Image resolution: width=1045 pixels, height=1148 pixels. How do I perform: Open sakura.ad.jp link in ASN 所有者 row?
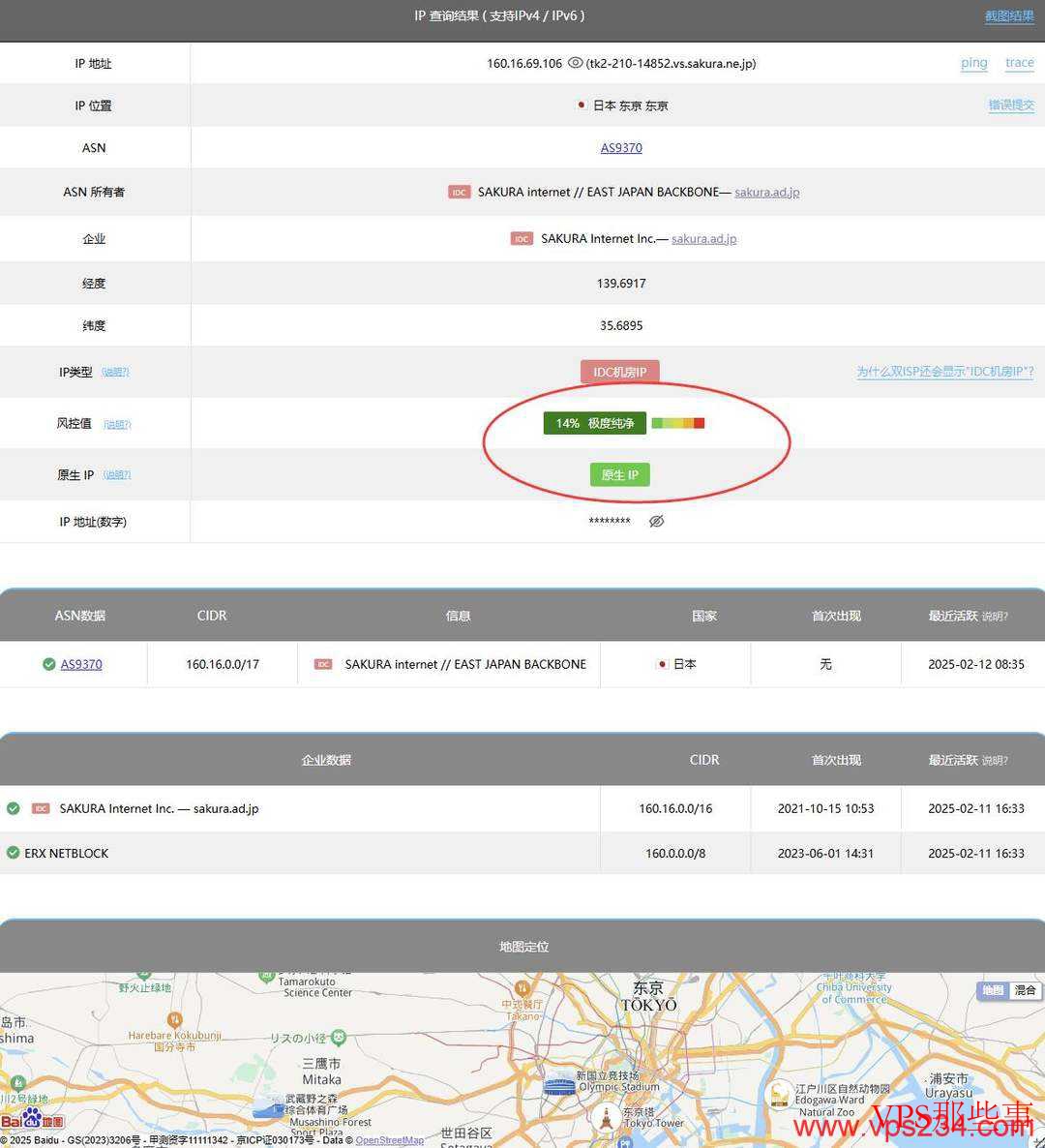tap(767, 192)
